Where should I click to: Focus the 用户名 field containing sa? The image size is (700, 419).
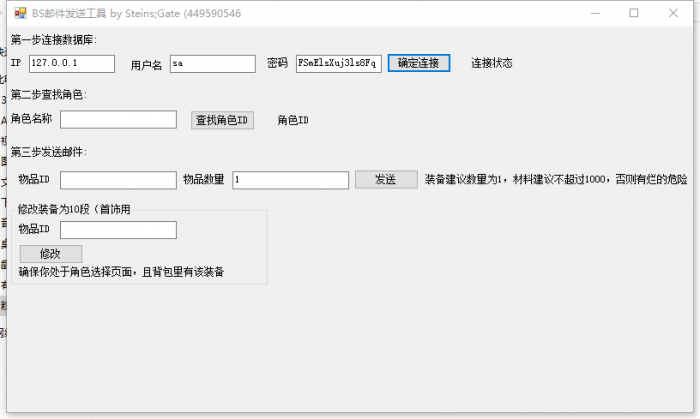coord(212,63)
